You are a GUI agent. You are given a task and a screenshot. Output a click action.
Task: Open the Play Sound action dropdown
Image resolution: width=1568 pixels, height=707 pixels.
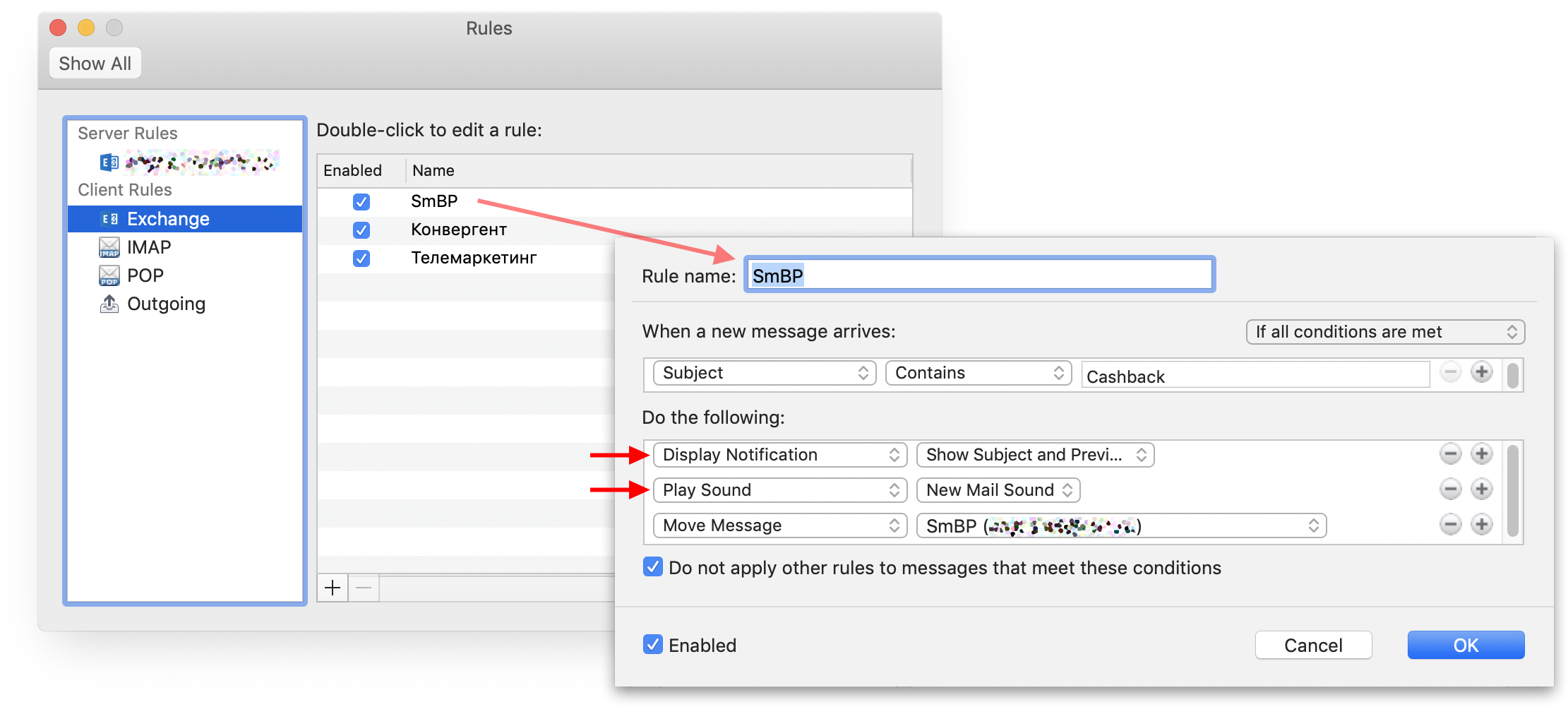tap(780, 490)
